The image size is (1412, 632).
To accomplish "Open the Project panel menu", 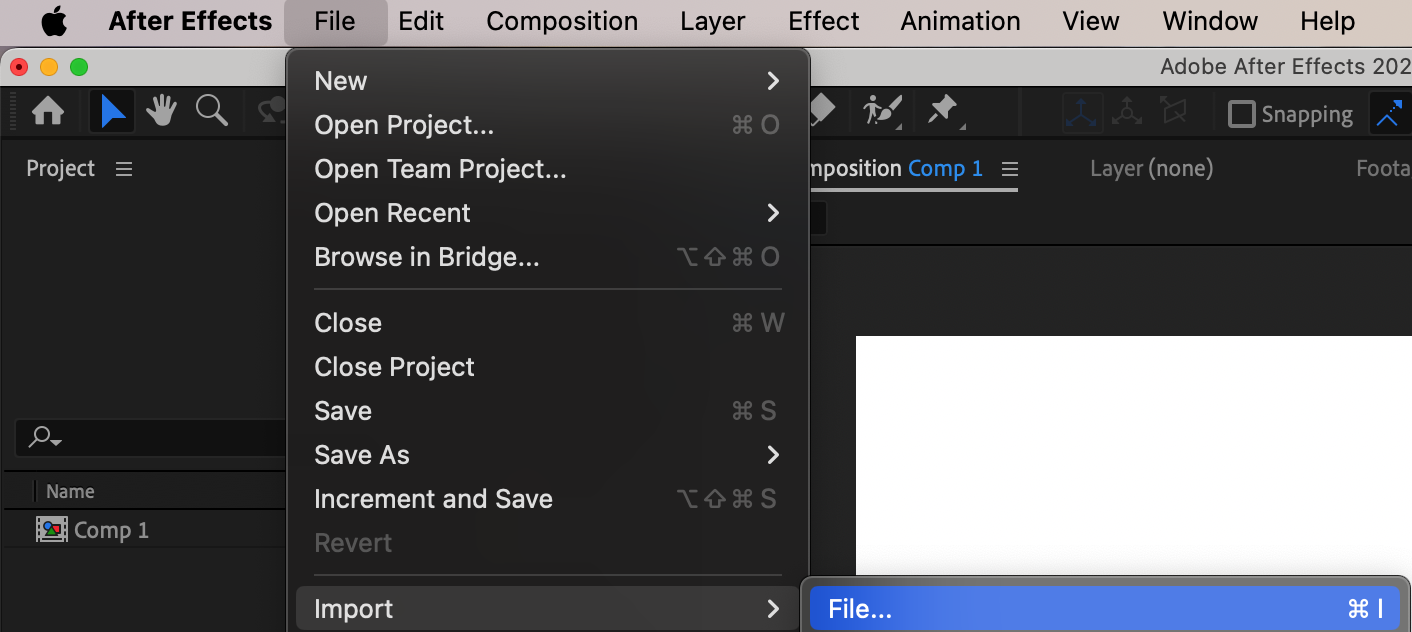I will tap(124, 169).
